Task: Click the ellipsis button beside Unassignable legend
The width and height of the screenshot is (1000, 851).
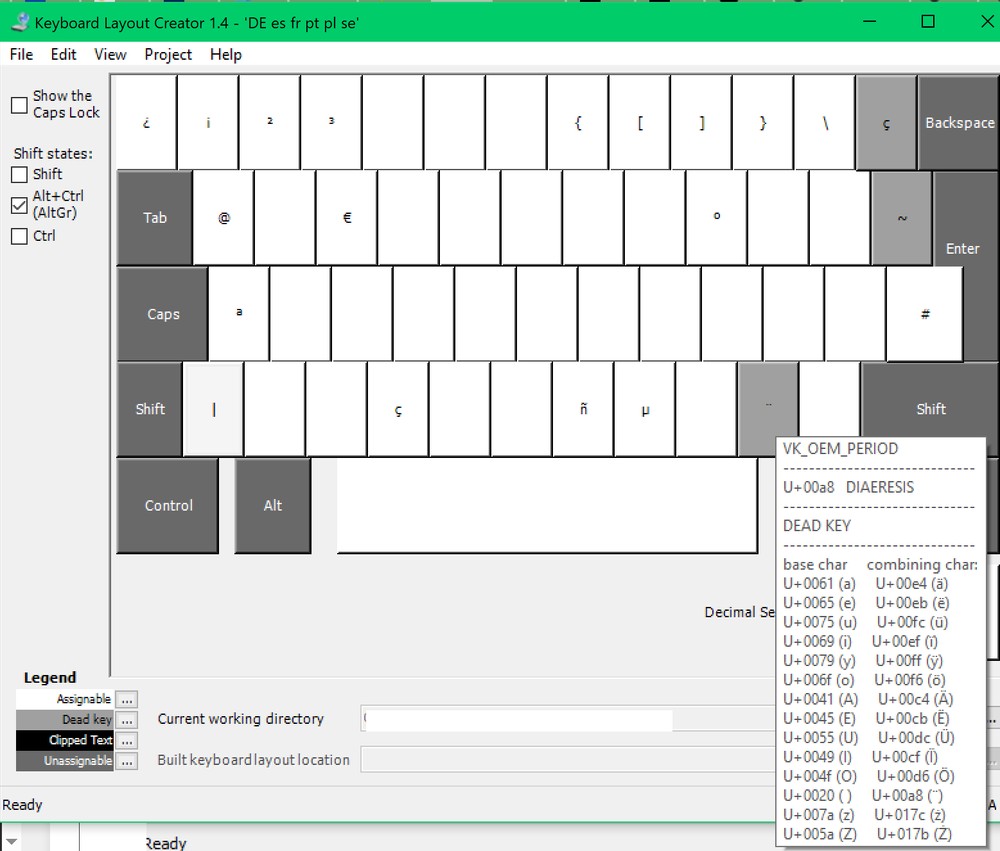Action: coord(126,761)
